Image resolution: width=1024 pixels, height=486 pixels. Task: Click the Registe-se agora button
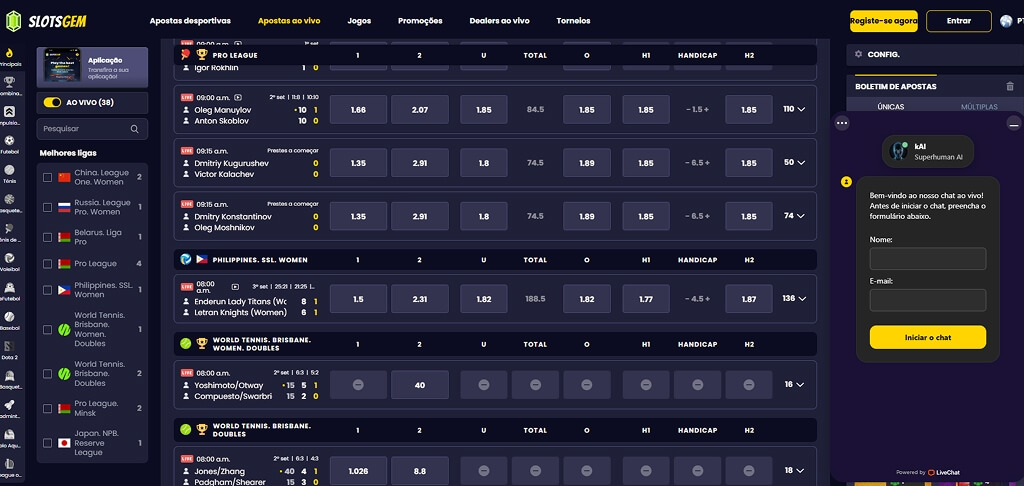pos(884,21)
